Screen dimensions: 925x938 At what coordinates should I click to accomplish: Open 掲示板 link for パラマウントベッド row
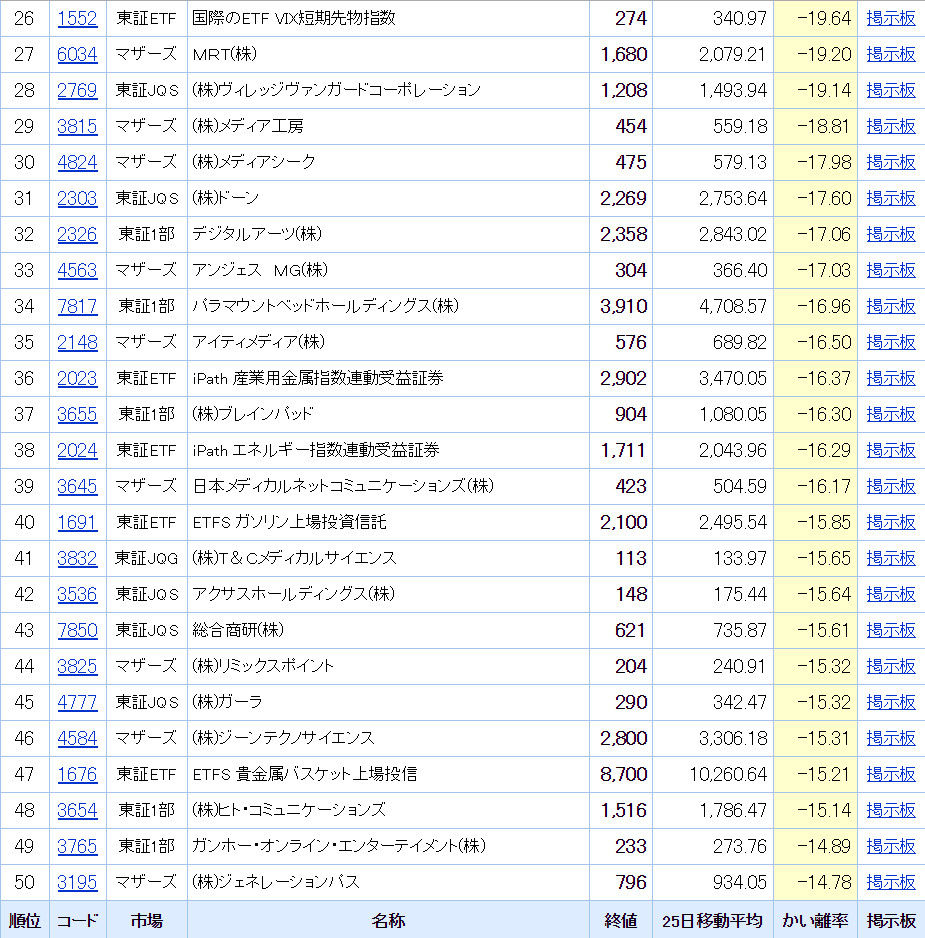pyautogui.click(x=891, y=306)
